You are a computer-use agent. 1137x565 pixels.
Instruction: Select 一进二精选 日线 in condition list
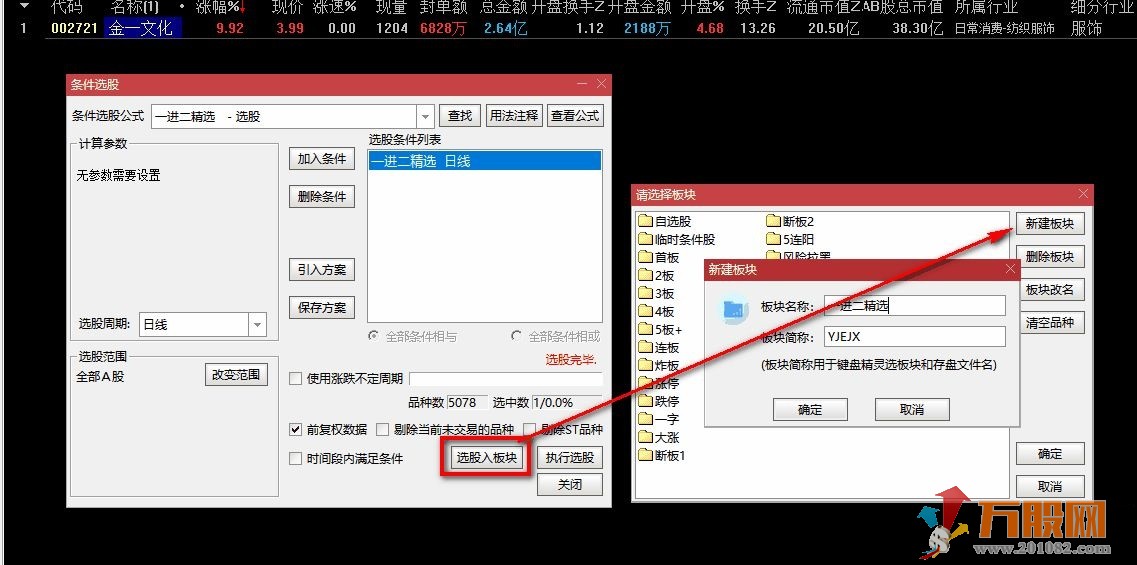484,161
